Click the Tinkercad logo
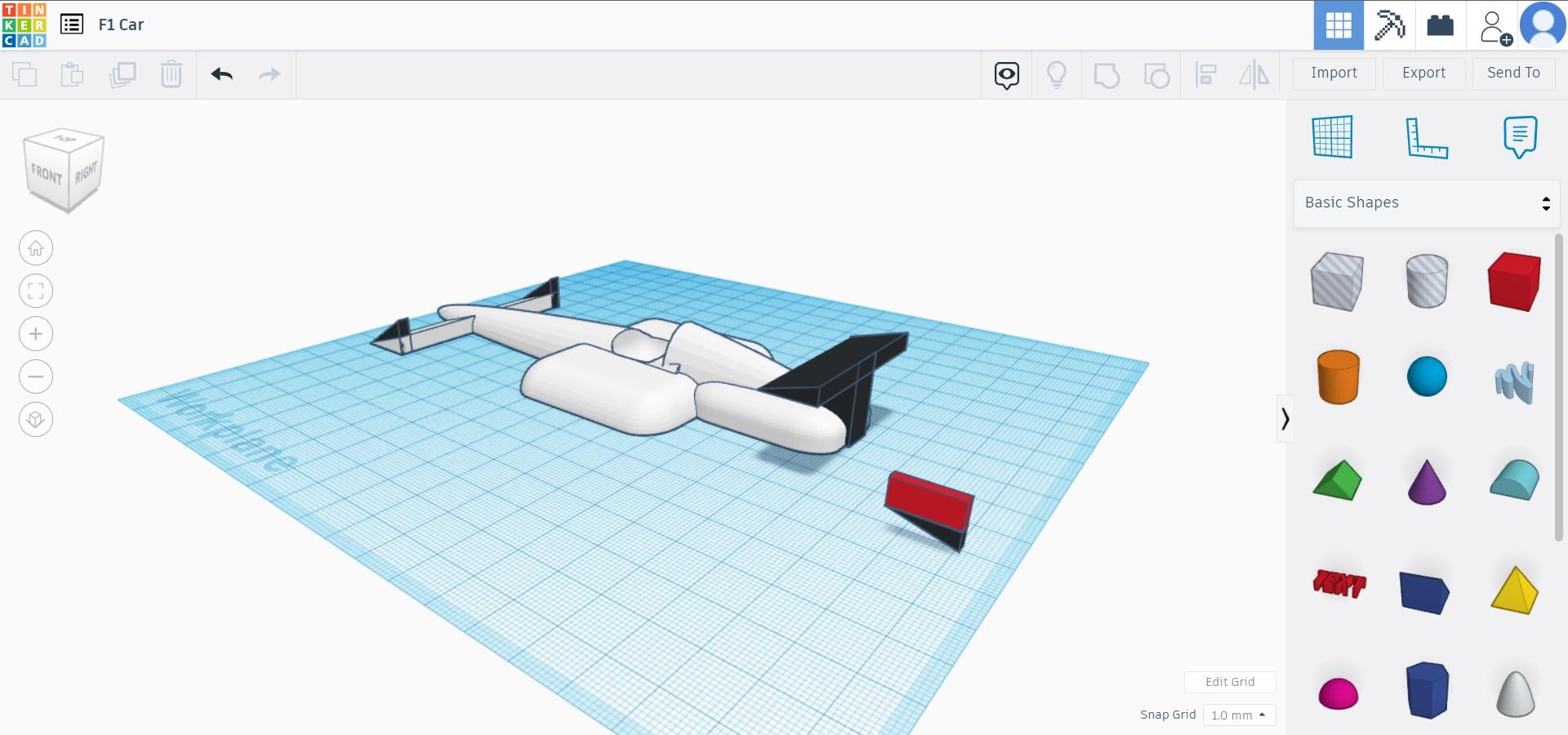This screenshot has width=1568, height=735. click(x=24, y=24)
